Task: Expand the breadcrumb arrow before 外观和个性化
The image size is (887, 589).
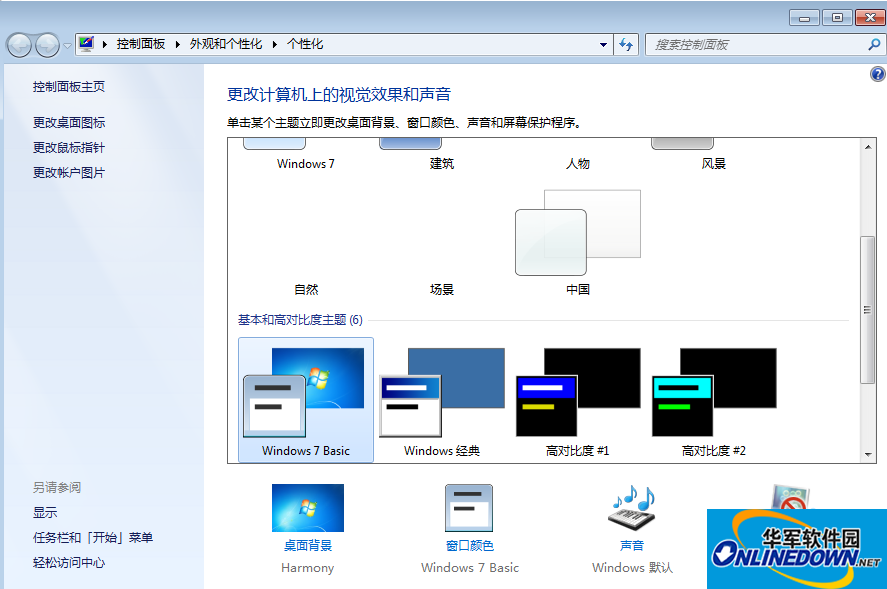Action: [x=178, y=44]
